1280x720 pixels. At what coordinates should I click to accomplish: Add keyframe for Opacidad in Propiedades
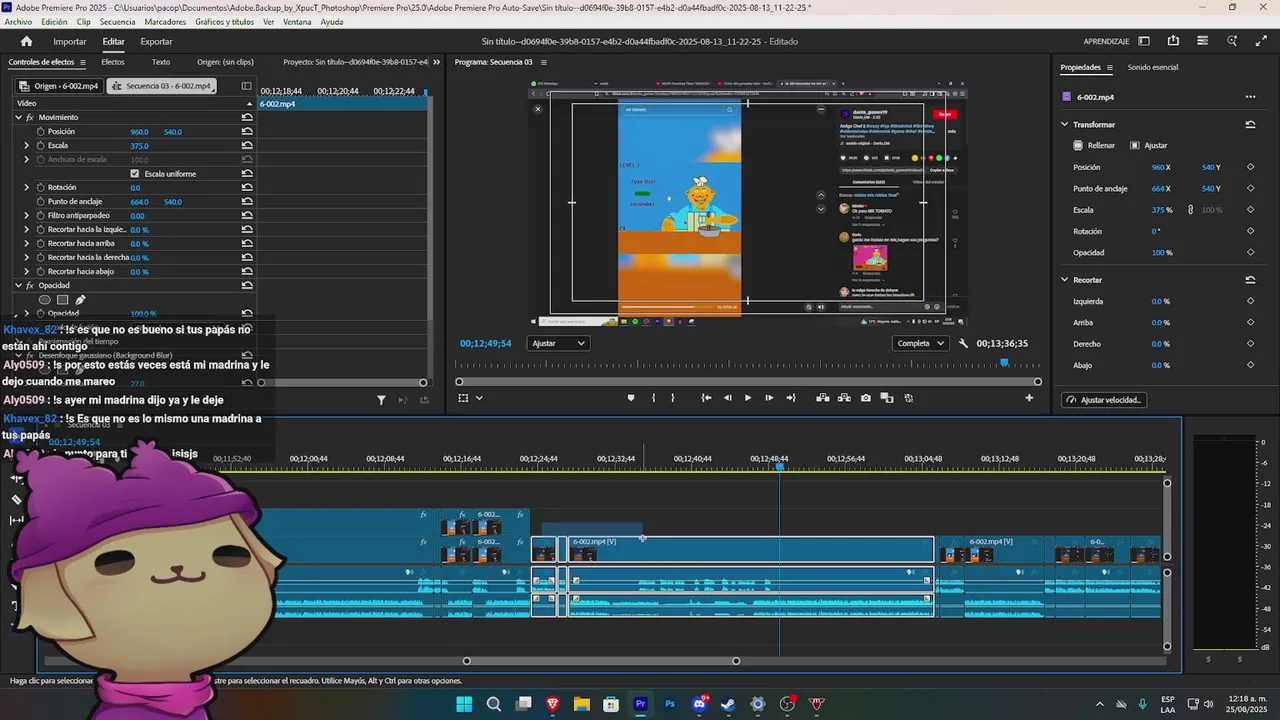[1250, 252]
